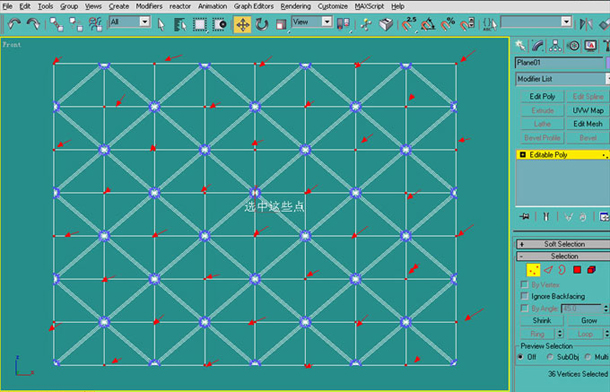Select the Bind to Space Warp tool

tap(95, 24)
